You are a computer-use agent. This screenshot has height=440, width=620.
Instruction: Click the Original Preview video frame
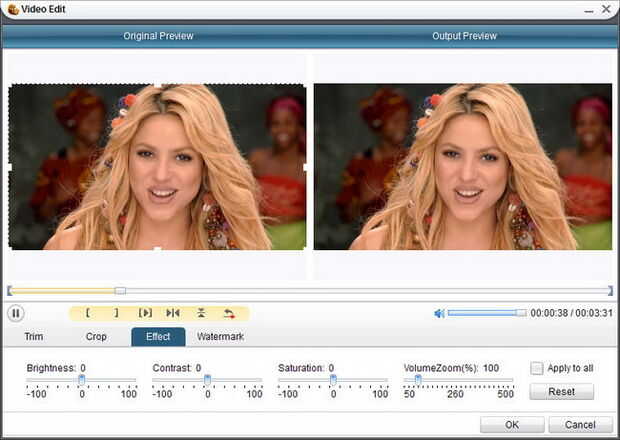(157, 166)
